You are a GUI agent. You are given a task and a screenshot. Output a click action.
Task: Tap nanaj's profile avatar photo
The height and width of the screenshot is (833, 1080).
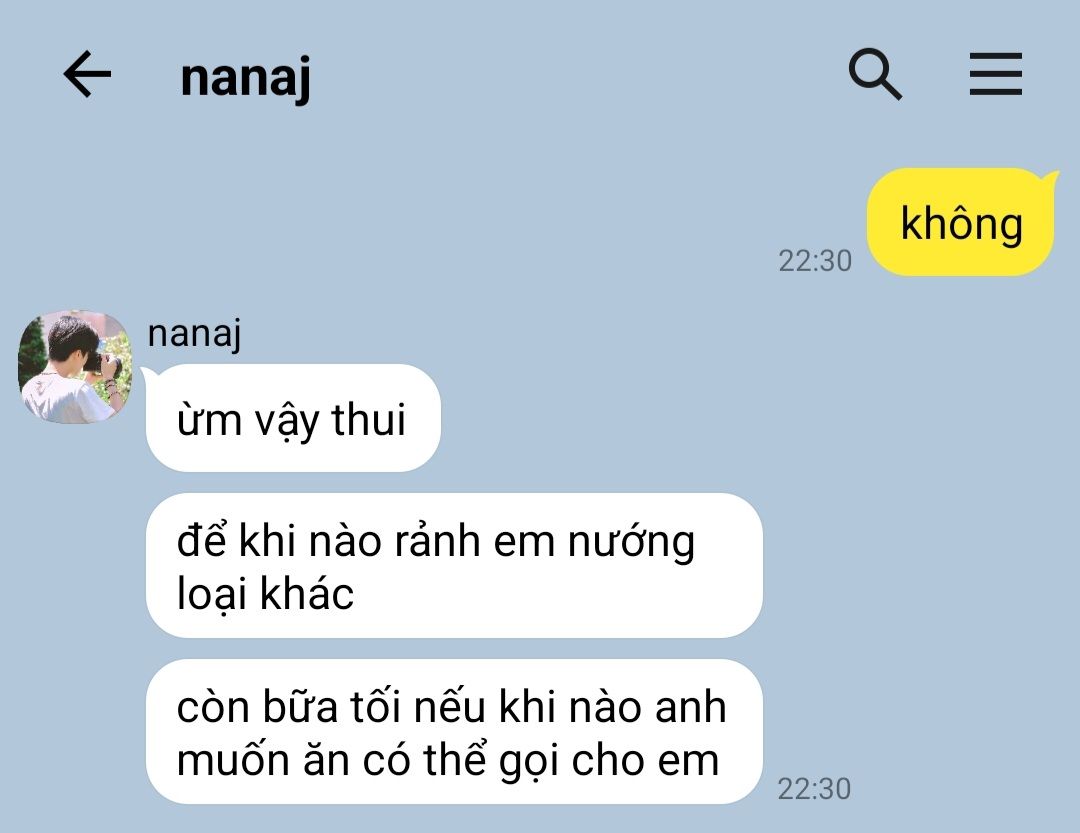[75, 366]
